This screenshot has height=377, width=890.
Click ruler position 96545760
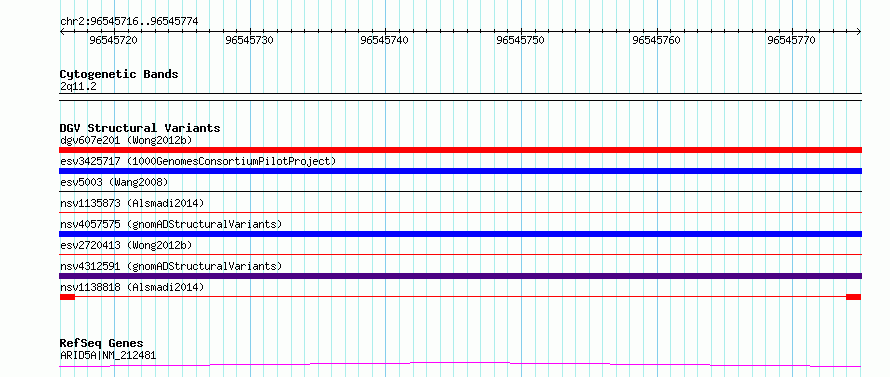pos(656,40)
